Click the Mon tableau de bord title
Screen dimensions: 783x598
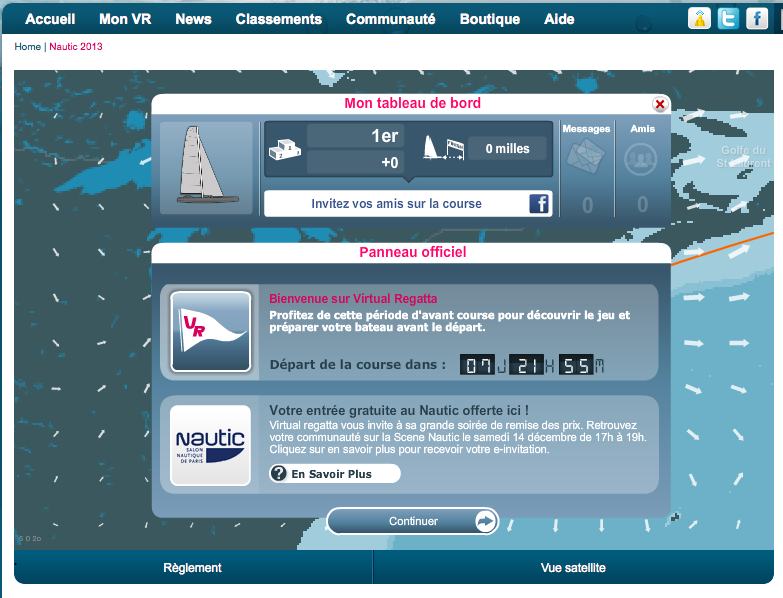click(x=412, y=103)
